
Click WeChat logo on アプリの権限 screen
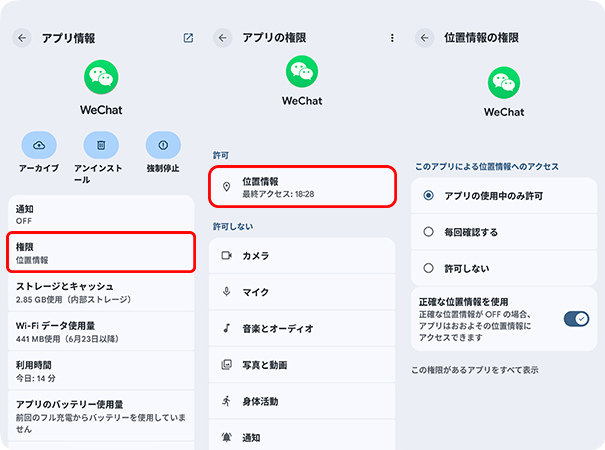tap(302, 72)
